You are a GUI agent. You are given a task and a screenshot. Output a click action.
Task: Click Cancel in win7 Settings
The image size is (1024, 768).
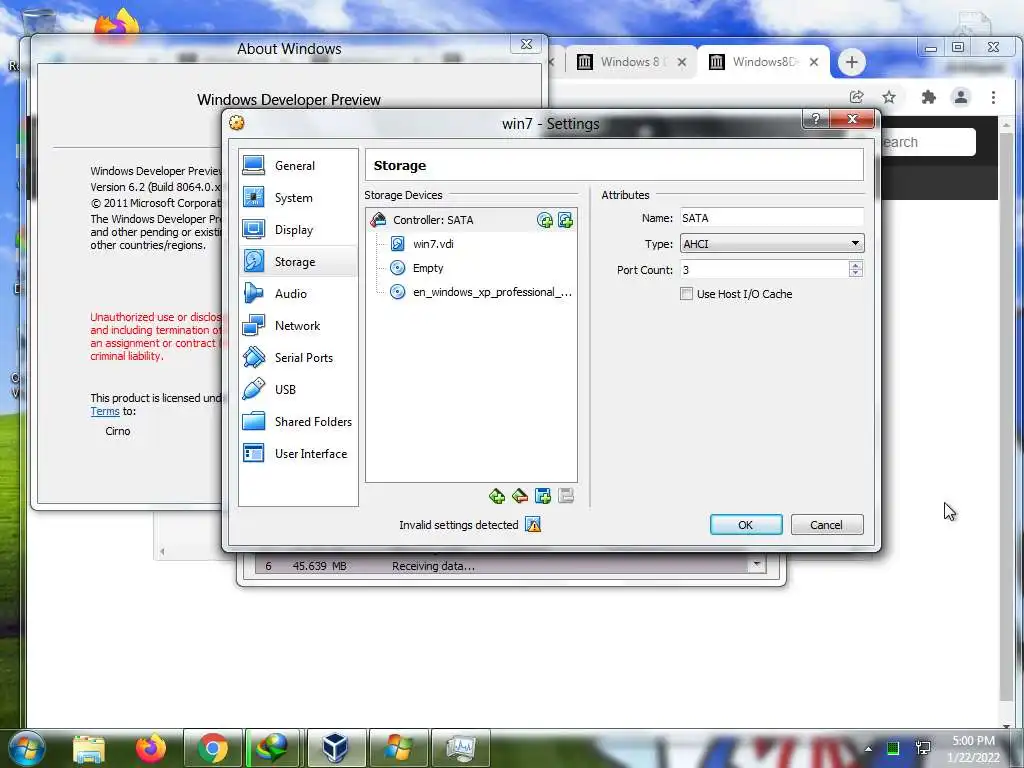pos(827,524)
